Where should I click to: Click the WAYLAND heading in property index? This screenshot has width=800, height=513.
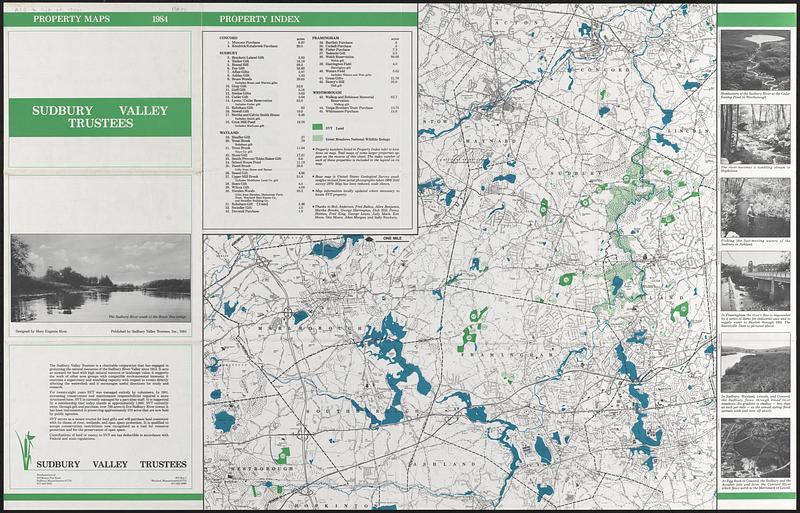[229, 132]
